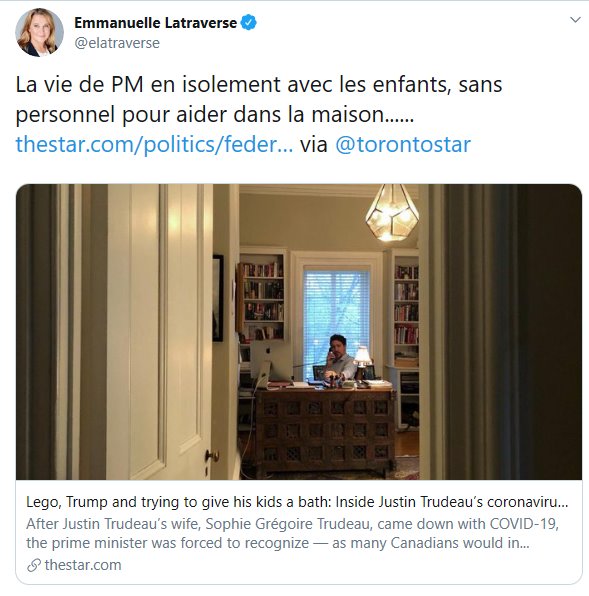Open the Trudeau home office photo

pyautogui.click(x=299, y=331)
